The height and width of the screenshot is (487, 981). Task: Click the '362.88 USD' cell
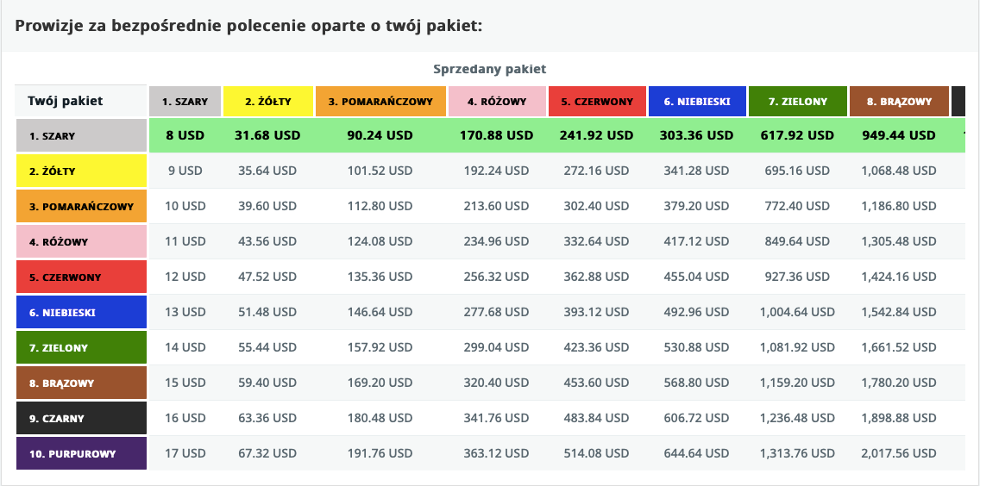pyautogui.click(x=597, y=277)
